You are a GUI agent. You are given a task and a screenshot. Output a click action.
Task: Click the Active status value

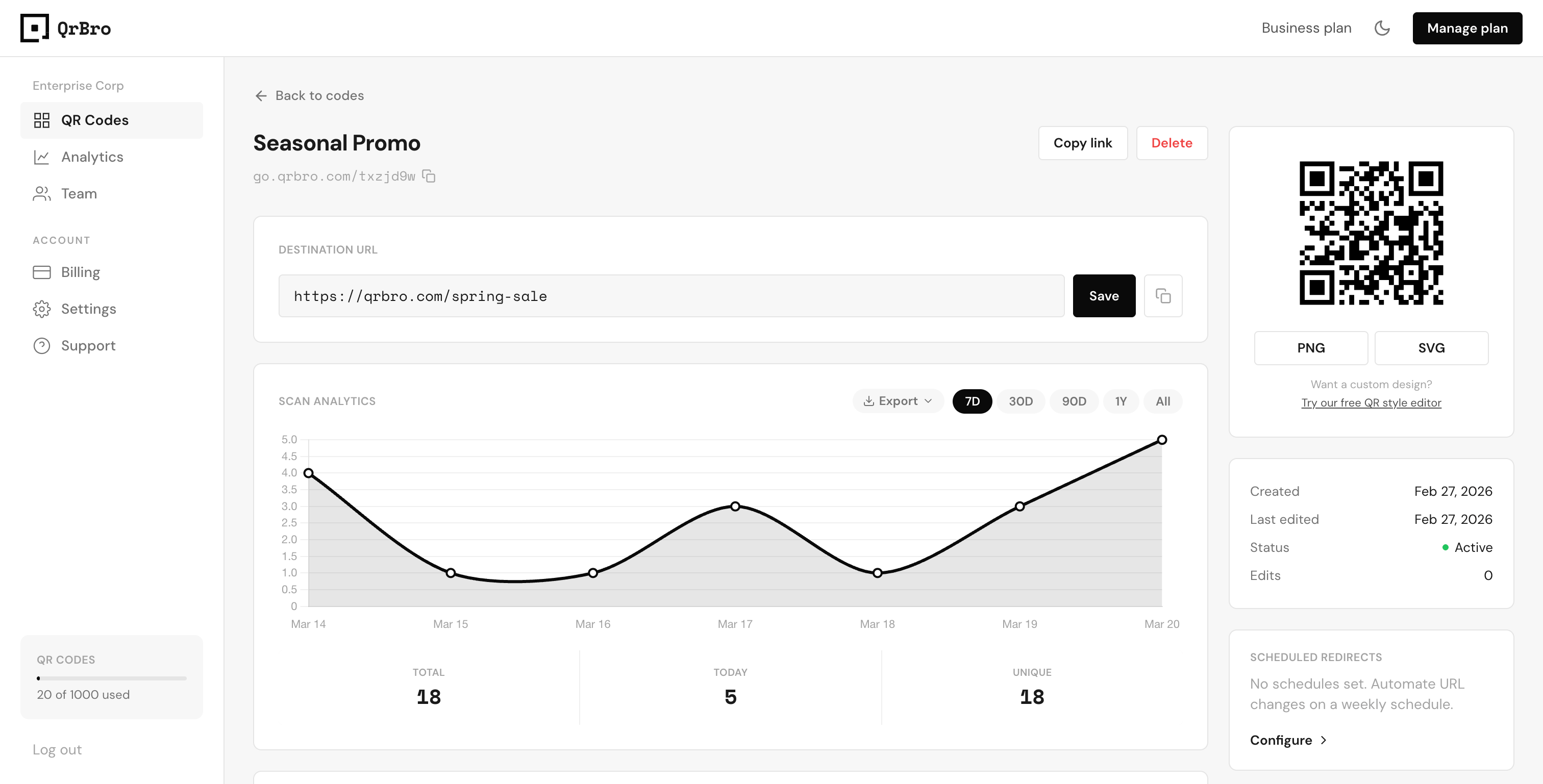pos(1473,547)
